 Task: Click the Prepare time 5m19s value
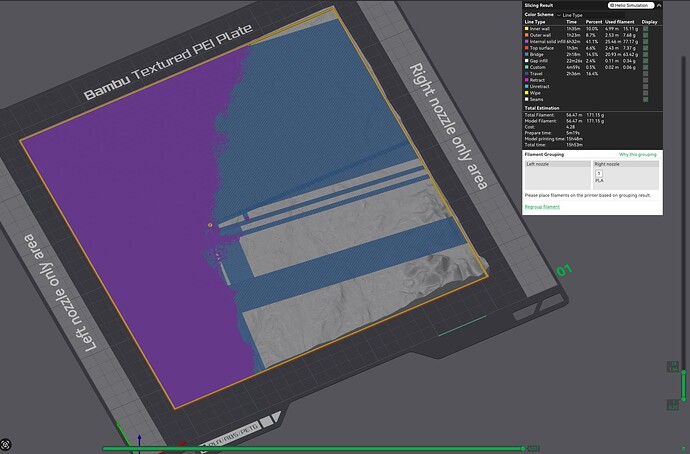(x=573, y=133)
